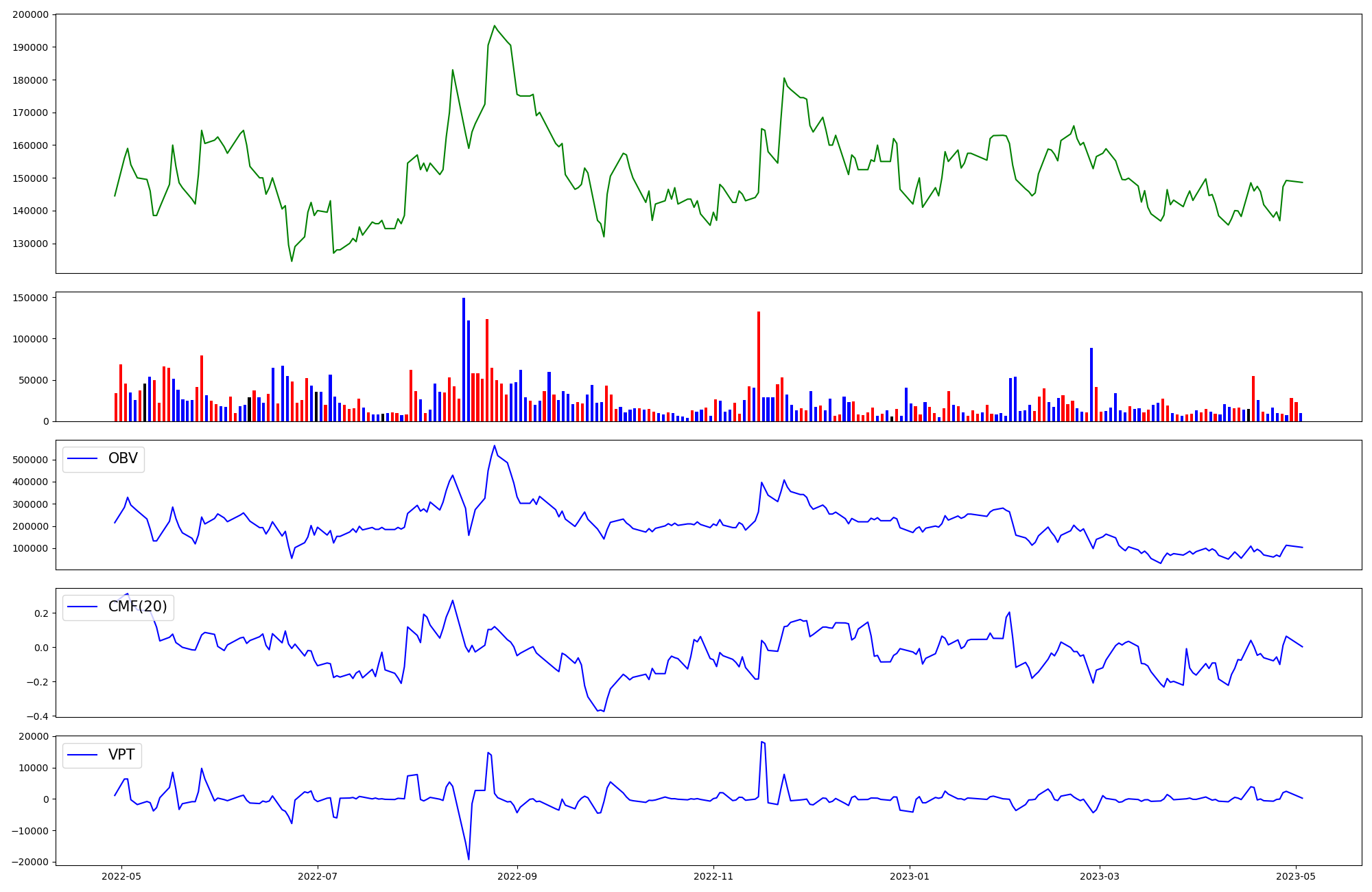
Task: Click the CMF(20) legend label
Action: (x=137, y=607)
